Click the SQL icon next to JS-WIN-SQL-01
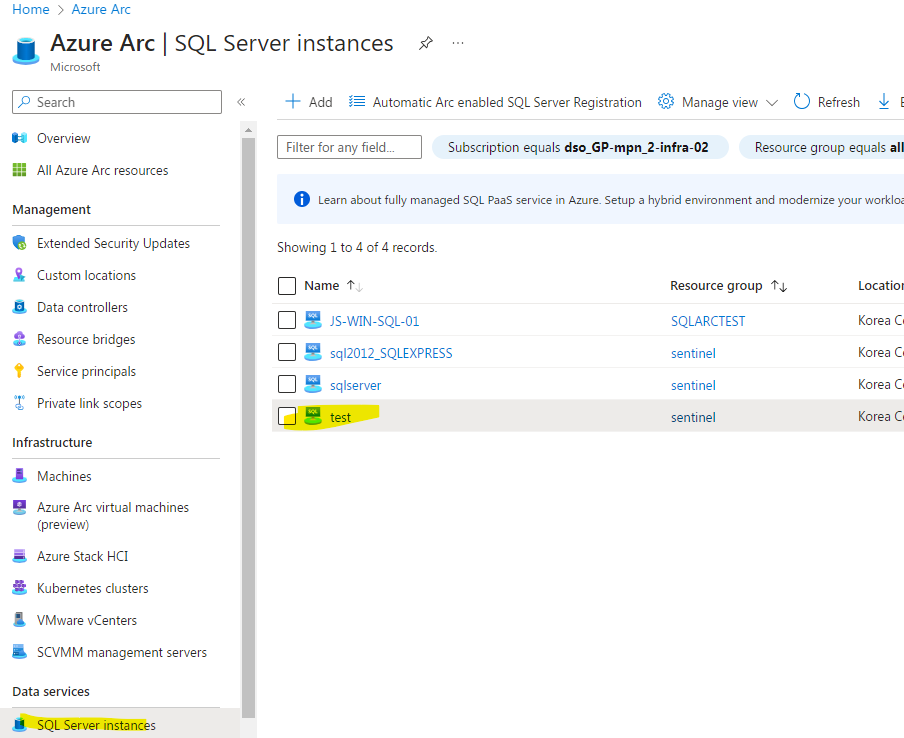Image resolution: width=904 pixels, height=738 pixels. pos(313,320)
